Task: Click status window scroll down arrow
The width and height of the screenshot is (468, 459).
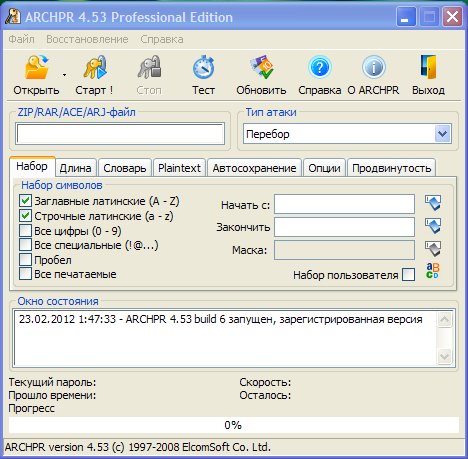Action: [445, 356]
